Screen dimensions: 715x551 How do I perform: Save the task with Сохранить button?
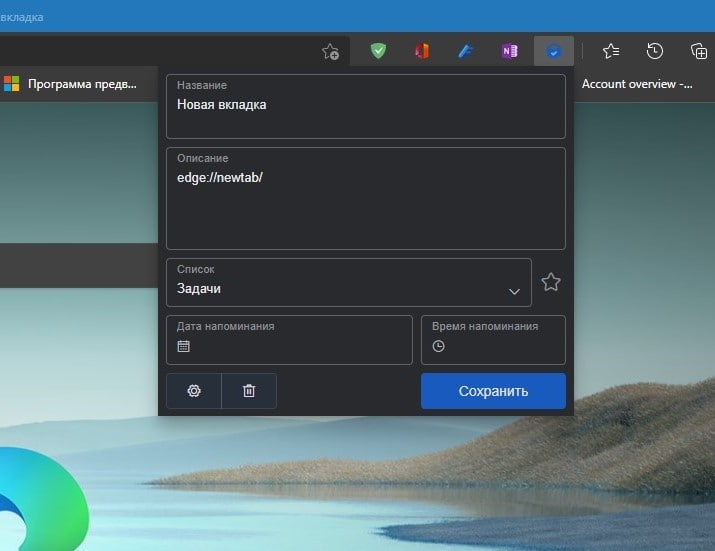pos(493,391)
